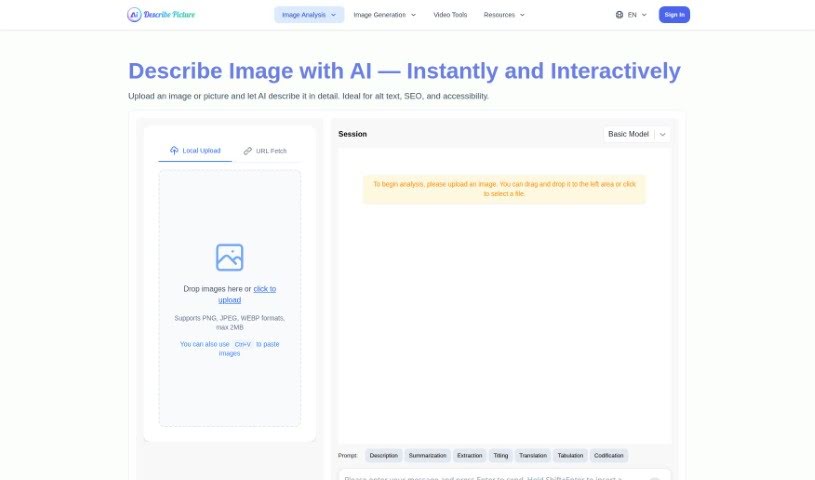Click the cloud upload icon

coord(174,150)
